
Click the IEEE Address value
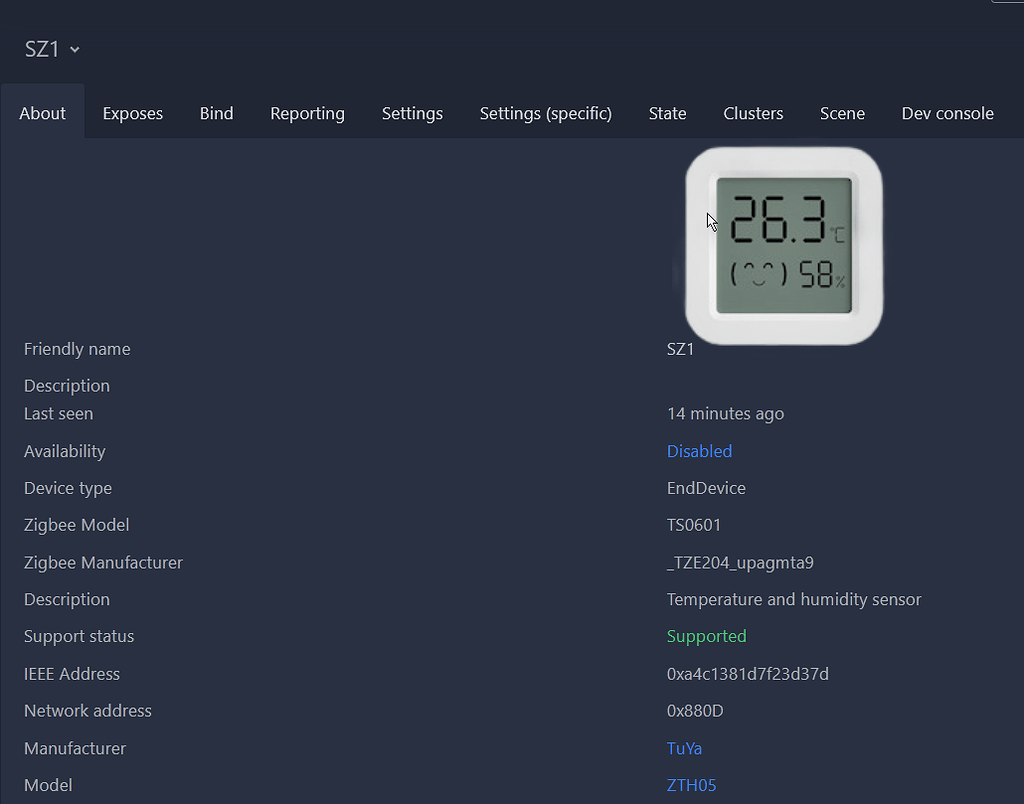coord(747,673)
